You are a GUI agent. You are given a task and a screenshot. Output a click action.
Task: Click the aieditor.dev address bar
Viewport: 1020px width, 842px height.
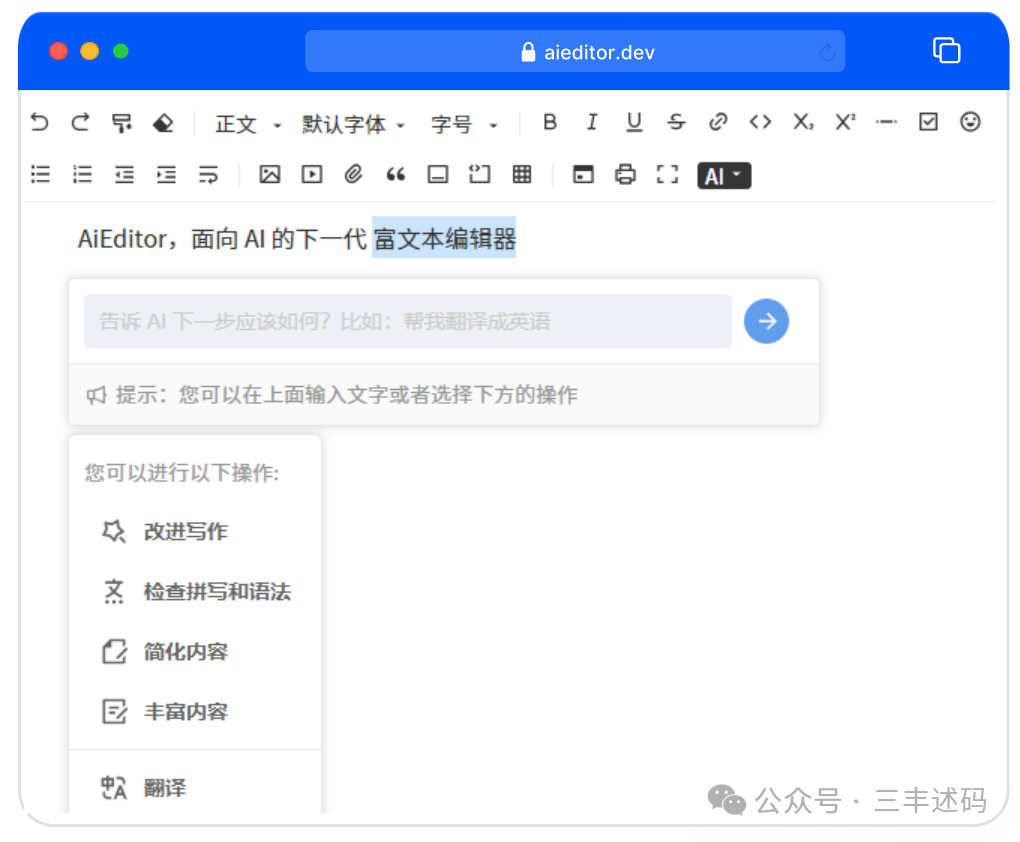574,51
